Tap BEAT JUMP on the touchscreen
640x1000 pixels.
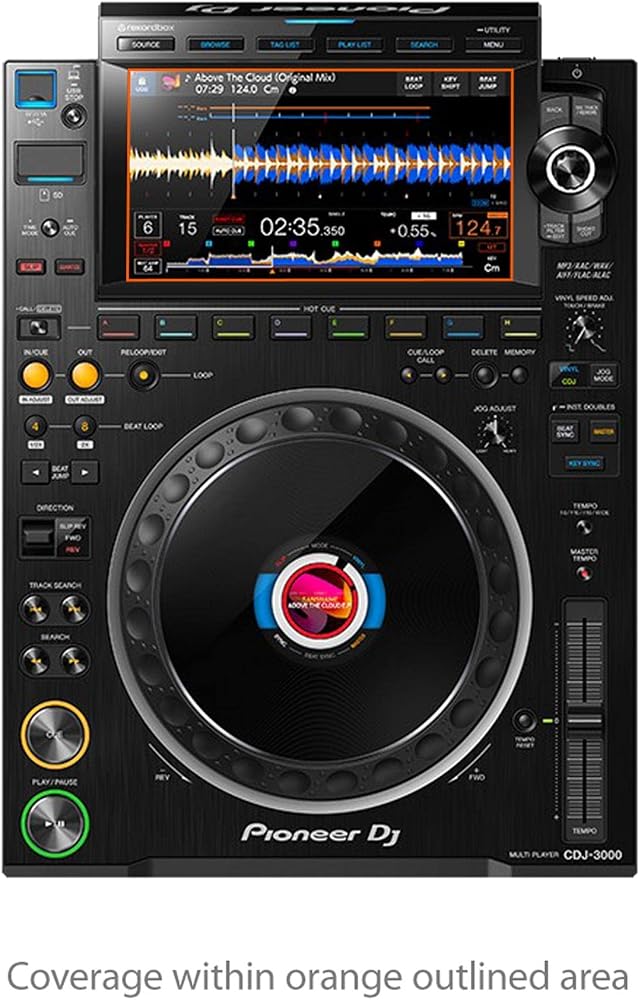[x=488, y=83]
